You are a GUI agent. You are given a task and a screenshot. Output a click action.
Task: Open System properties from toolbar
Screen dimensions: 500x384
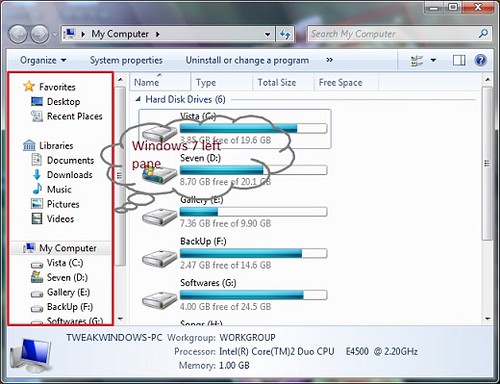click(126, 60)
